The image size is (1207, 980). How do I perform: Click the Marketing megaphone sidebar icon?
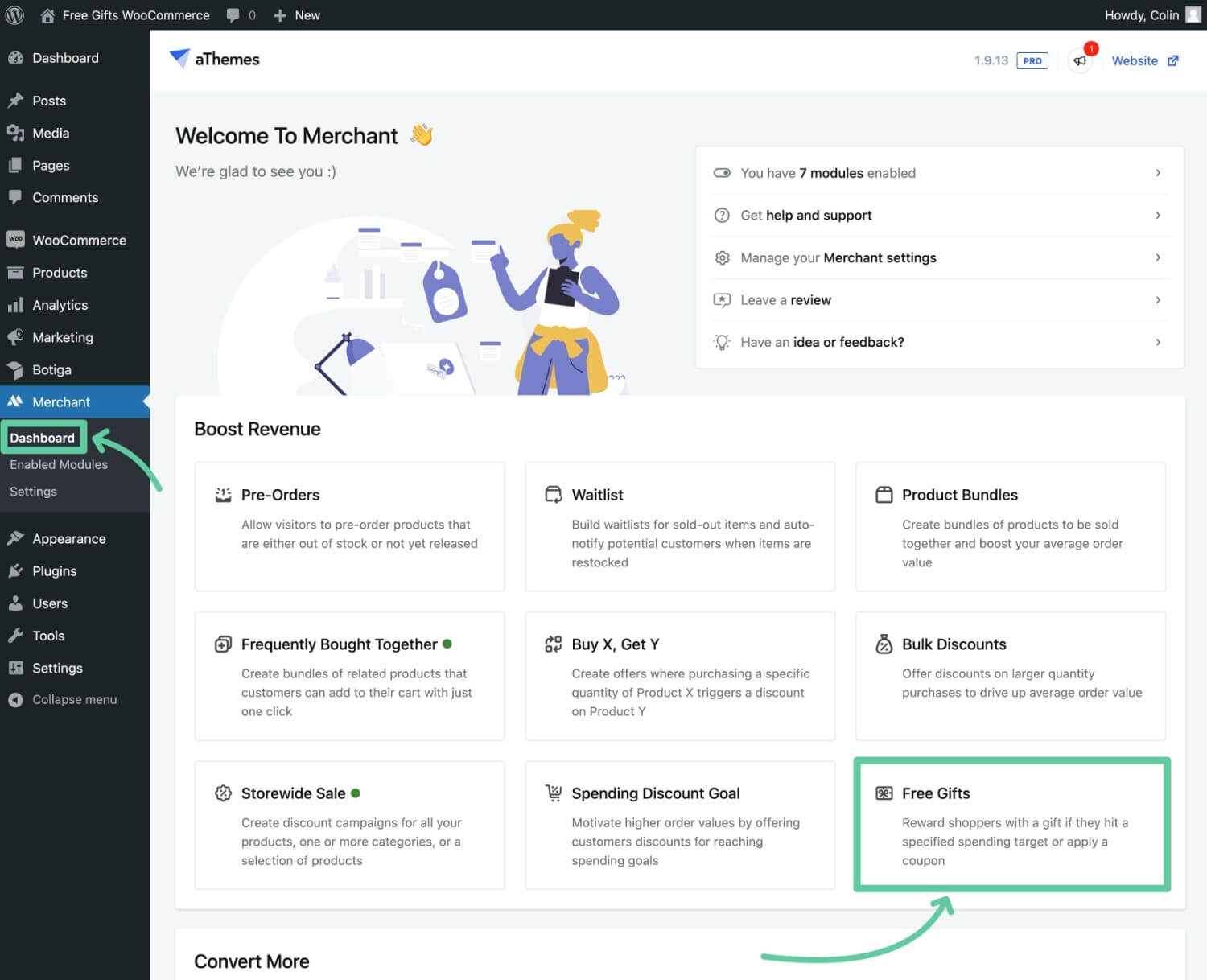tap(15, 337)
